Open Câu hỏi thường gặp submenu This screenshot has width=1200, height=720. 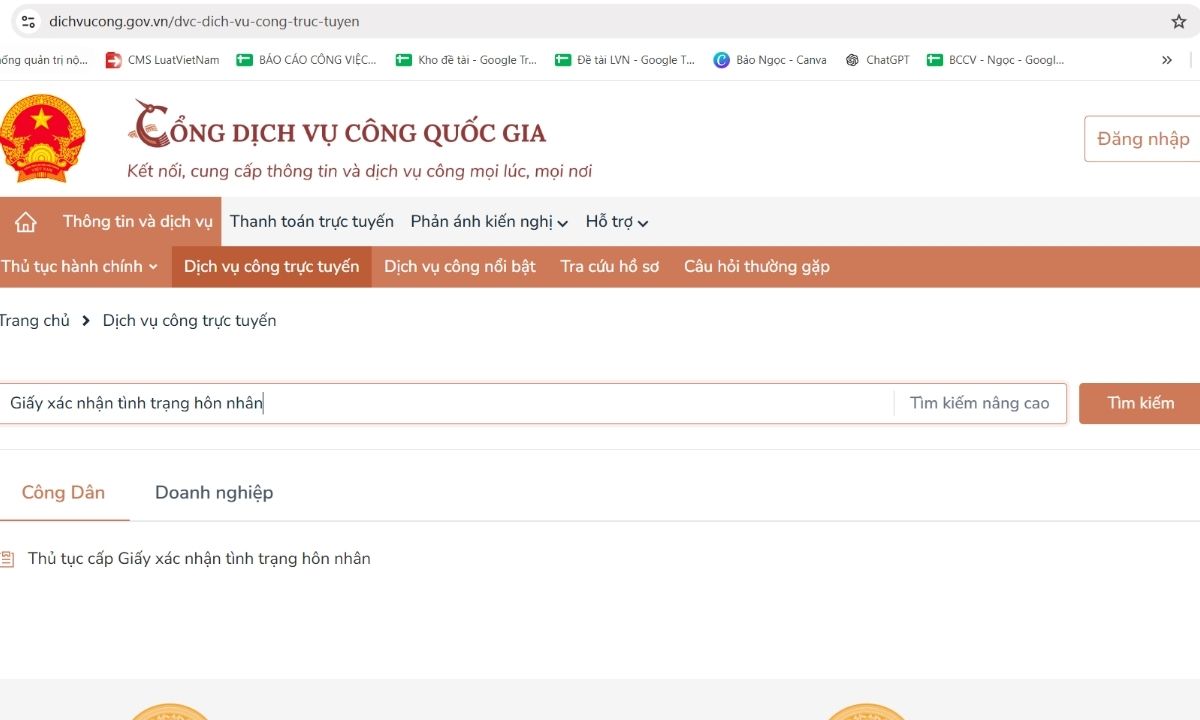click(757, 267)
